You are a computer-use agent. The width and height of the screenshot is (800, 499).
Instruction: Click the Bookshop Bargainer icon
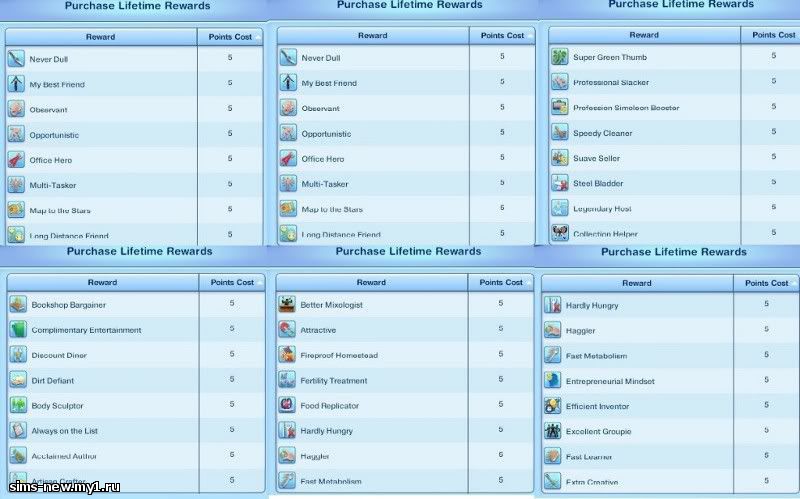pos(18,304)
